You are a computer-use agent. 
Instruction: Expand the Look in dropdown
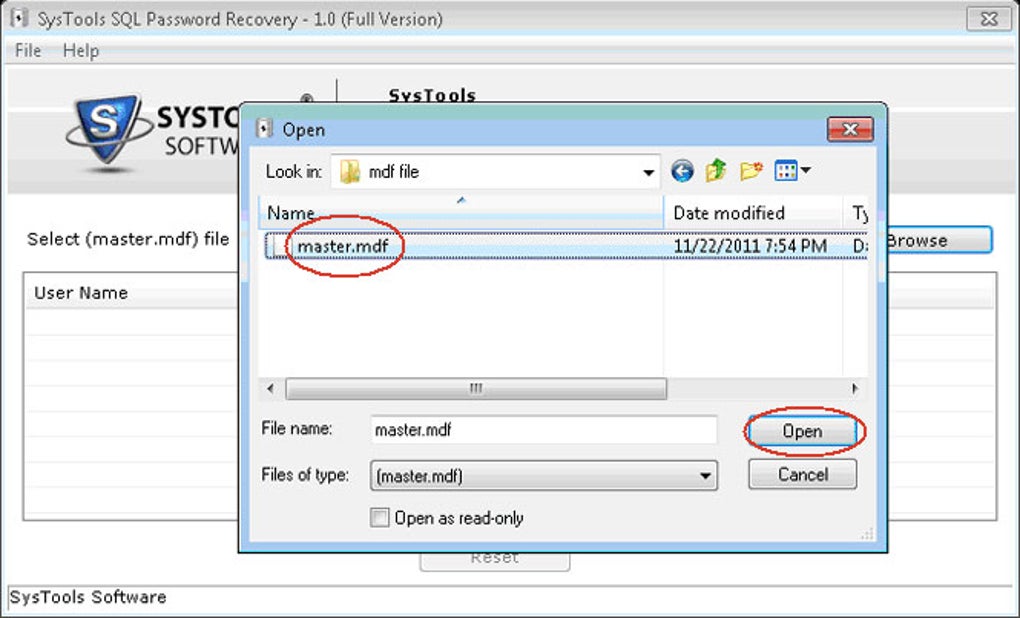[x=648, y=172]
